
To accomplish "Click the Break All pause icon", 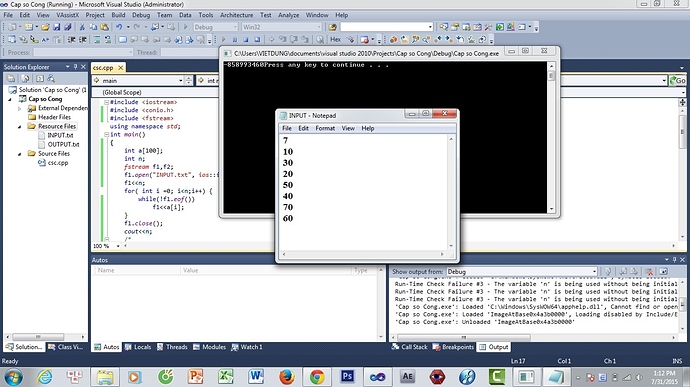I will [235, 40].
